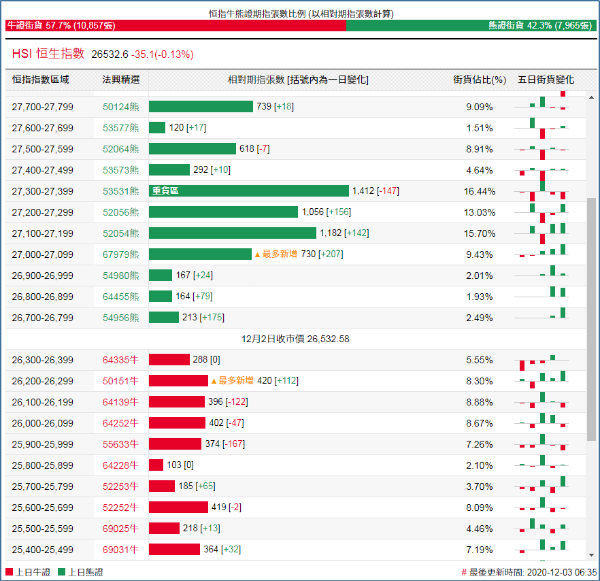The height and width of the screenshot is (581, 600).
Task: Open warrant link 55633牛
Action: pos(120,444)
